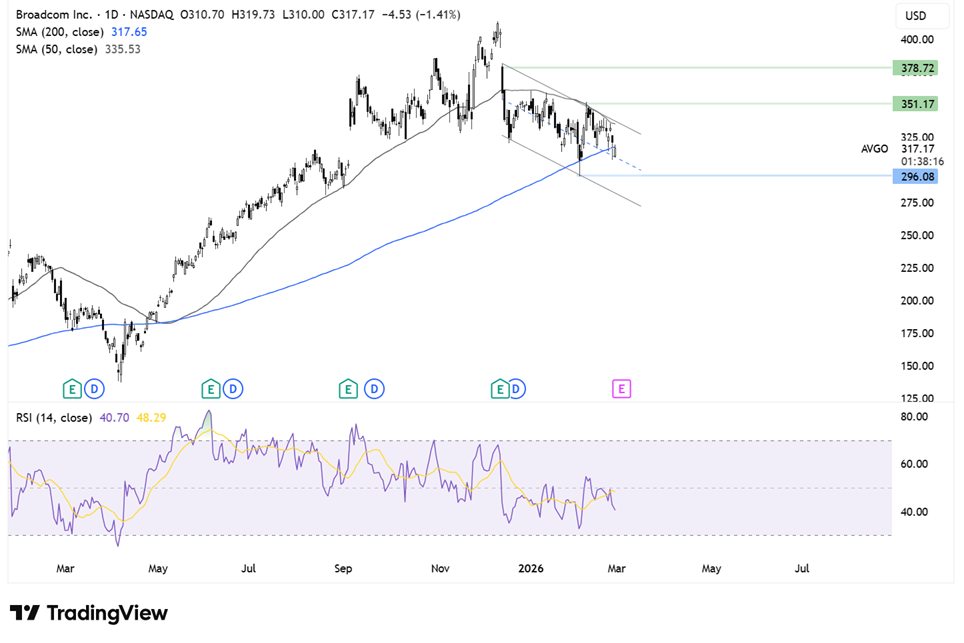964x643 pixels.
Task: Click the yellow RSI average value 48.29
Action: 151,418
